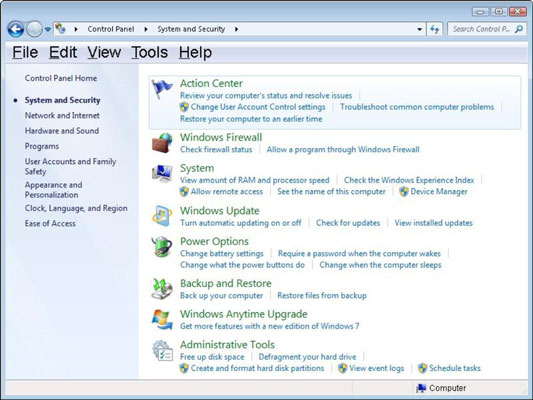Viewport: 533px width, 400px height.
Task: Click shield icon beside Schedule tasks
Action: 423,368
